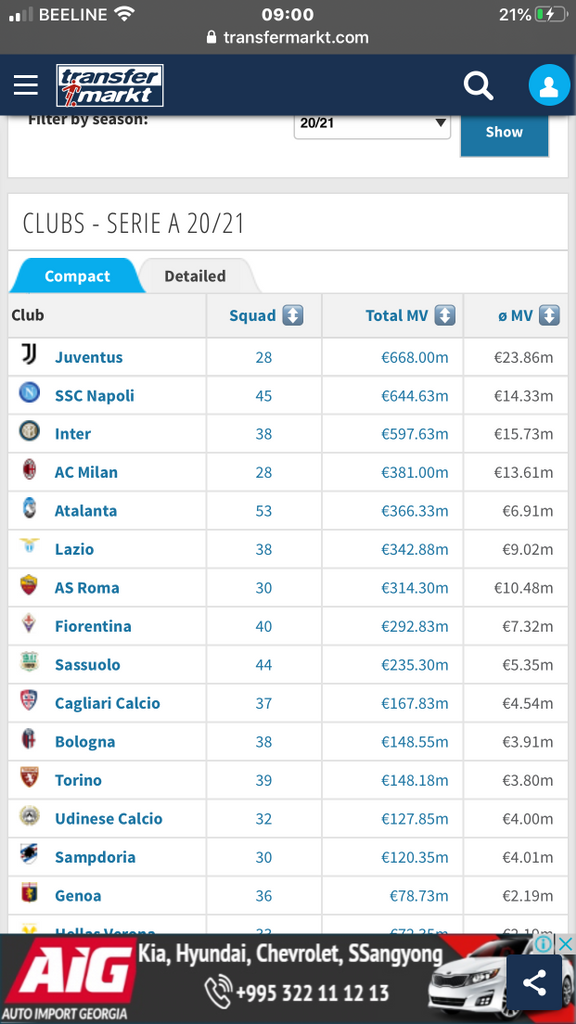Viewport: 576px width, 1024px height.
Task: Sort table by average MV arrows
Action: 549,316
